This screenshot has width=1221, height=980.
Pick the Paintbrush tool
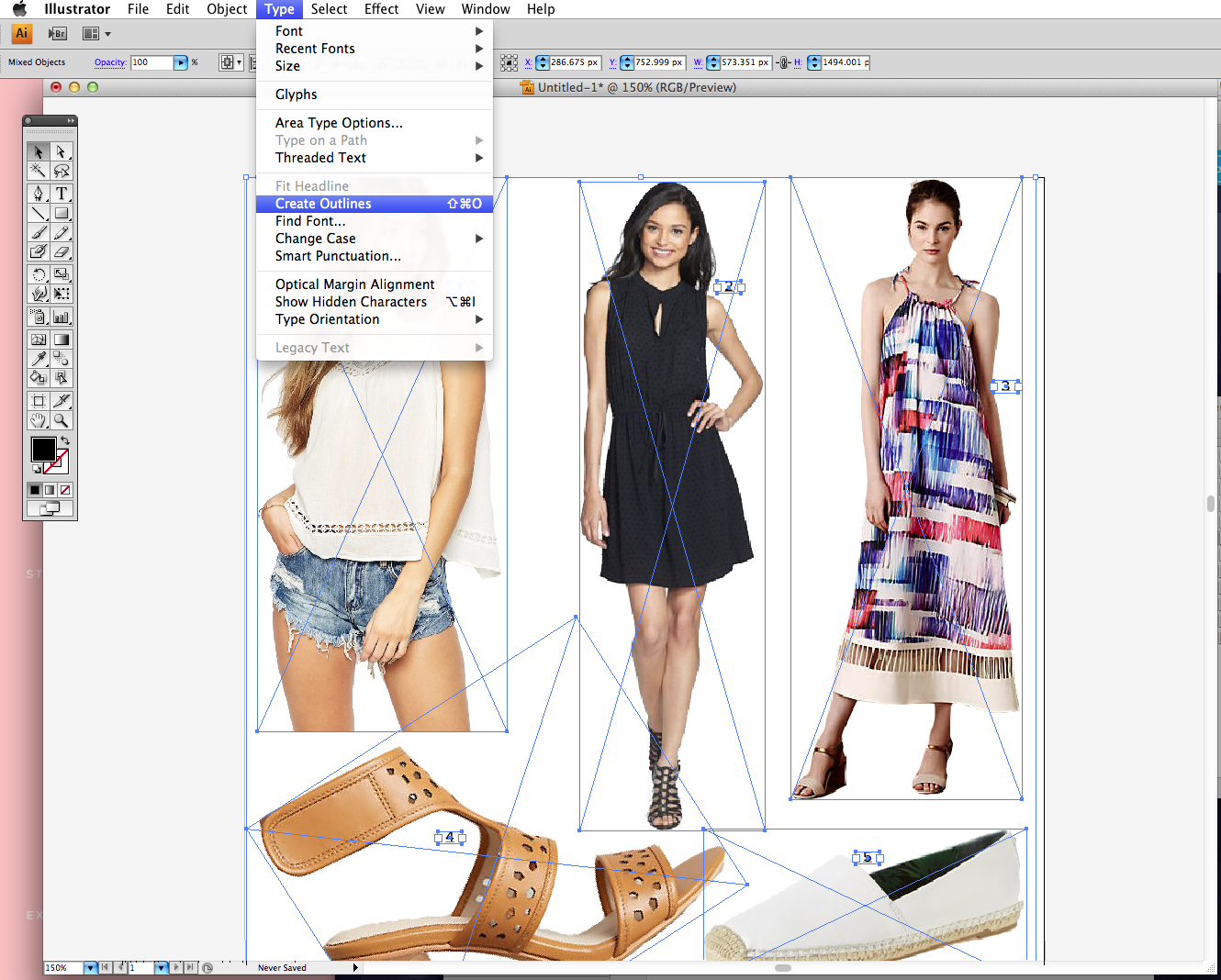point(39,232)
